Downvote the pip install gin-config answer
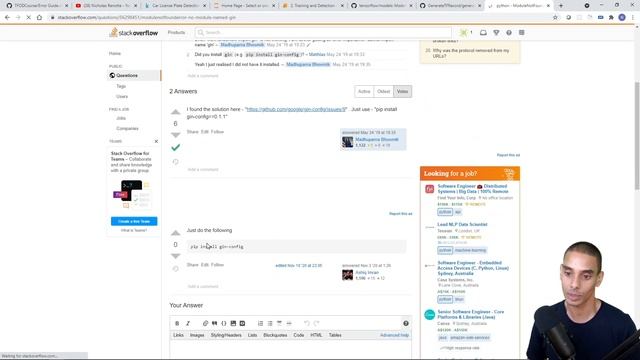 pos(176,256)
